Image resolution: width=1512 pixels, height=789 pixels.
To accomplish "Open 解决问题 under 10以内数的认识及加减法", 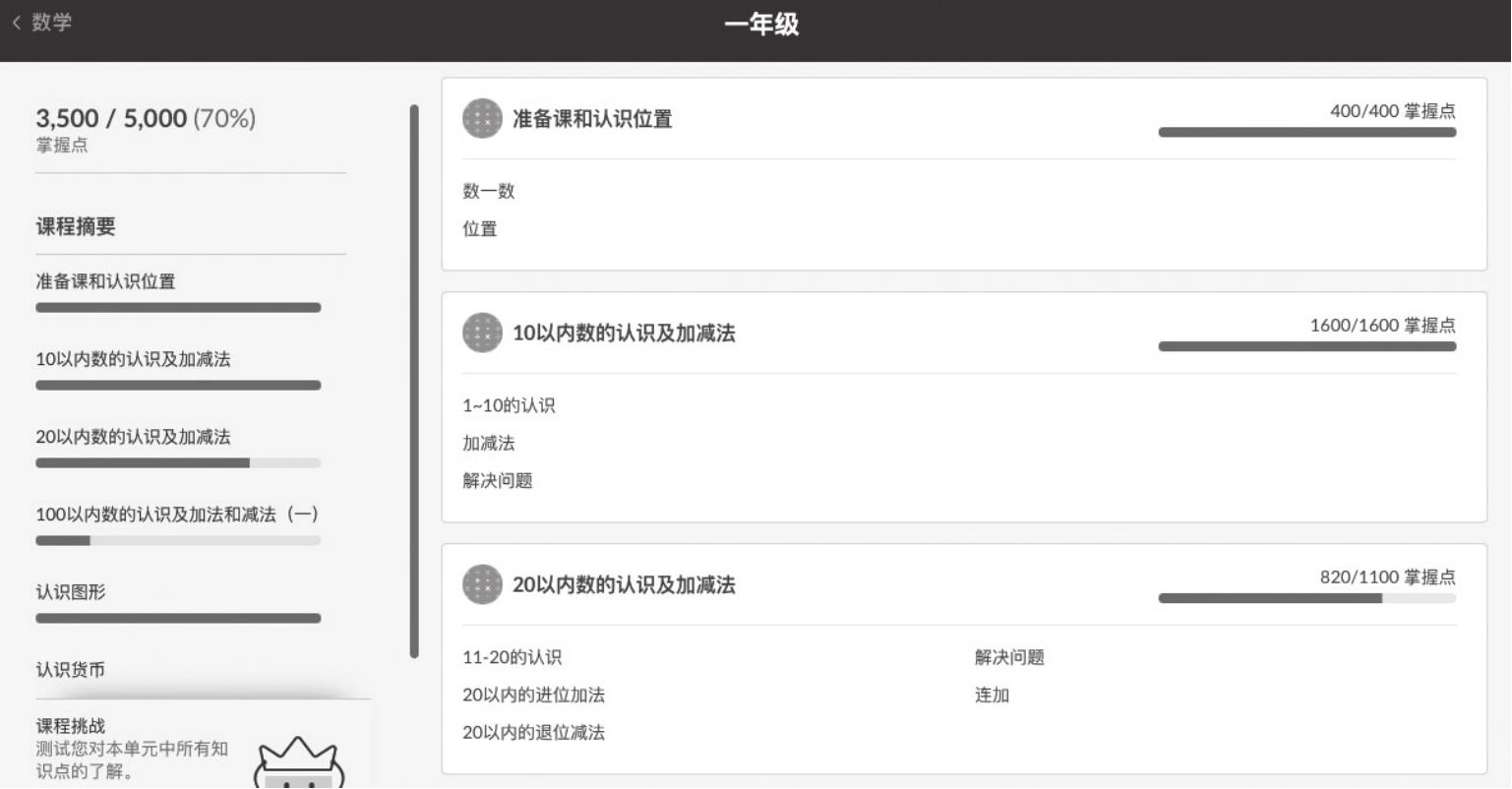I will 498,481.
